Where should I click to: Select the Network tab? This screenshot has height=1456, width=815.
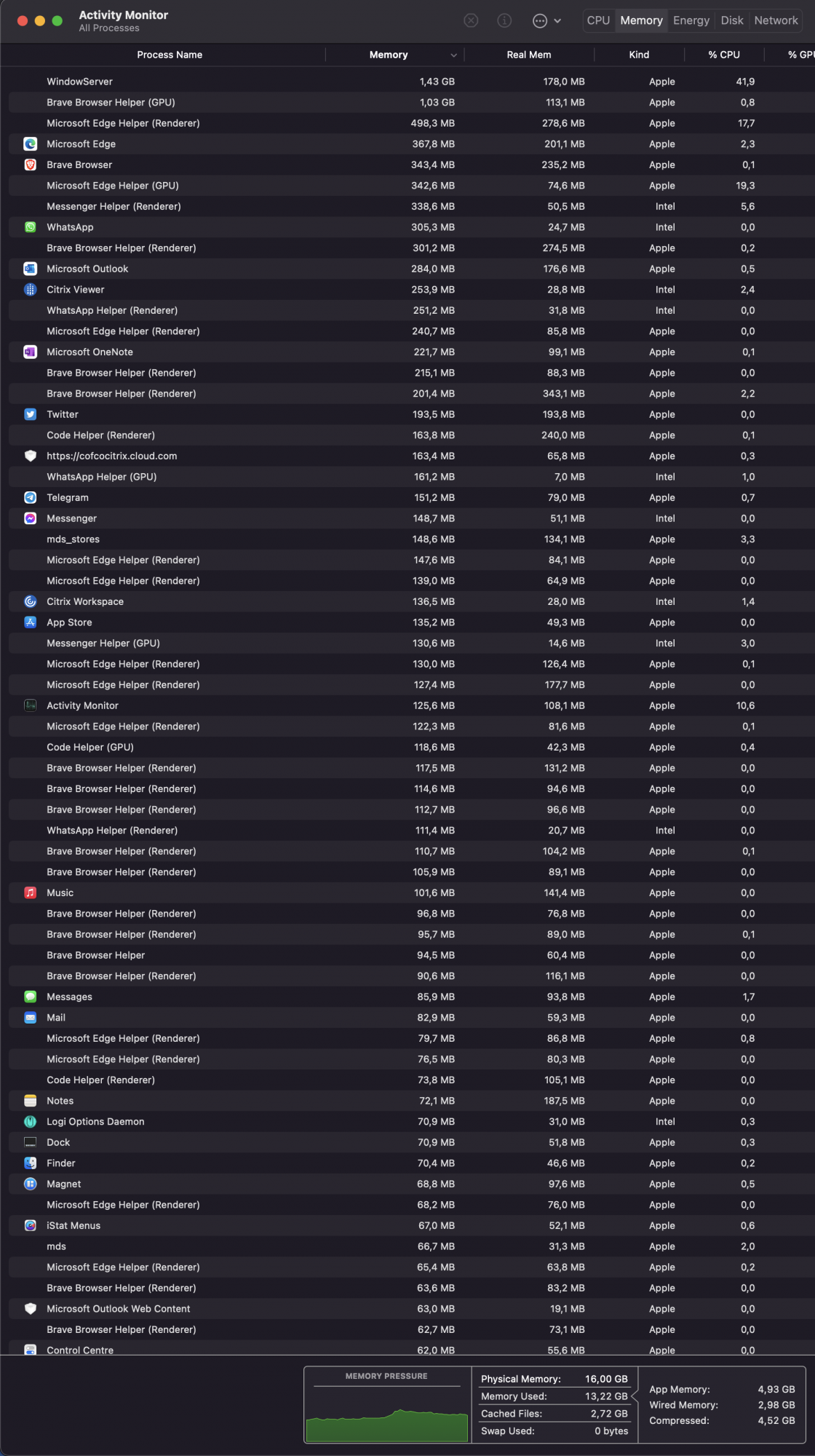776,20
